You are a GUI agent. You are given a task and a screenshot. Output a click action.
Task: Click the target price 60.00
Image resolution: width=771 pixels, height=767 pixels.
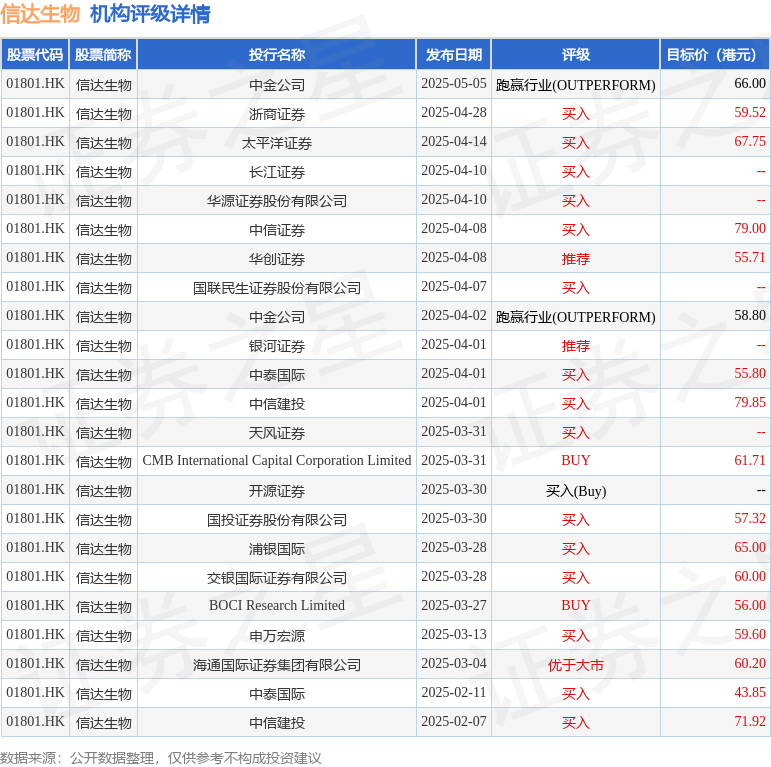[750, 577]
